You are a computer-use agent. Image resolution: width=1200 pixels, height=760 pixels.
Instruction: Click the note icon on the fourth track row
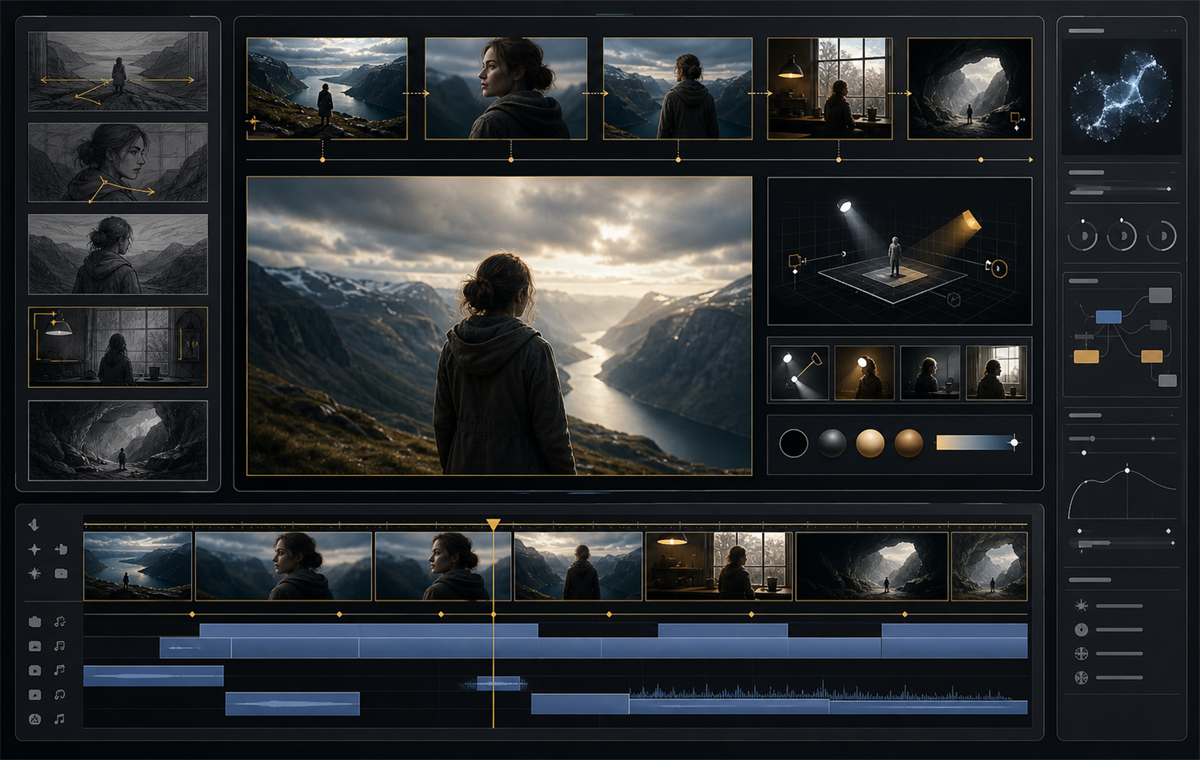click(x=60, y=694)
